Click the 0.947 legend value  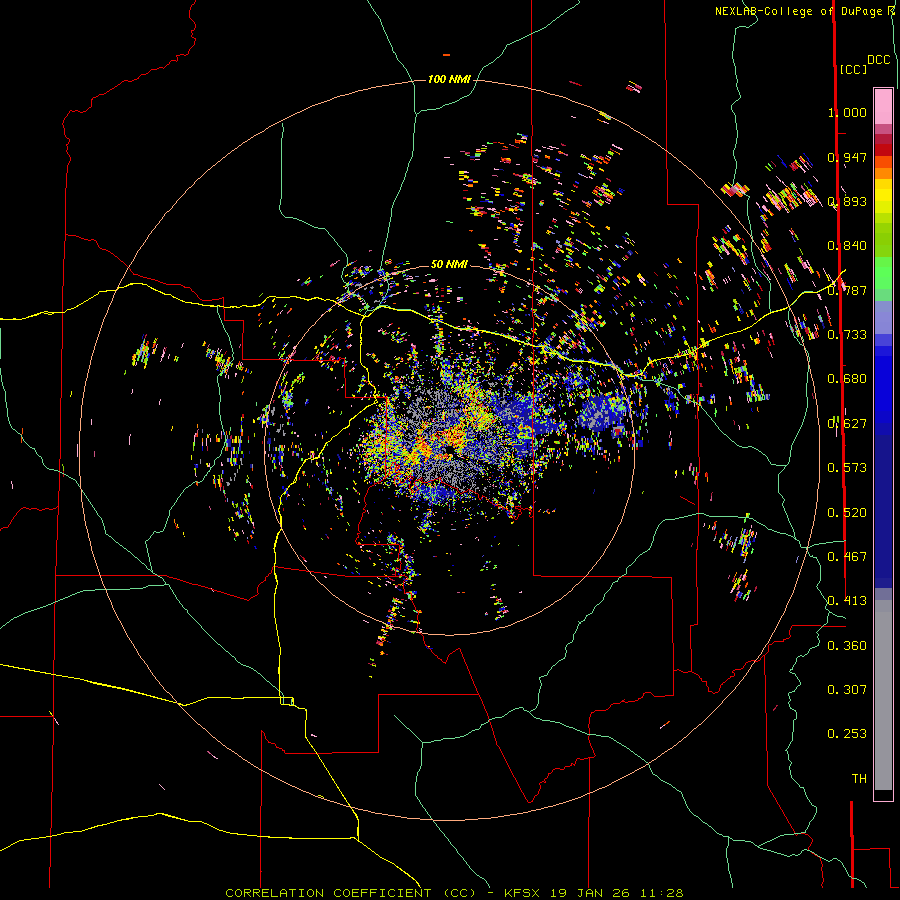[x=847, y=157]
